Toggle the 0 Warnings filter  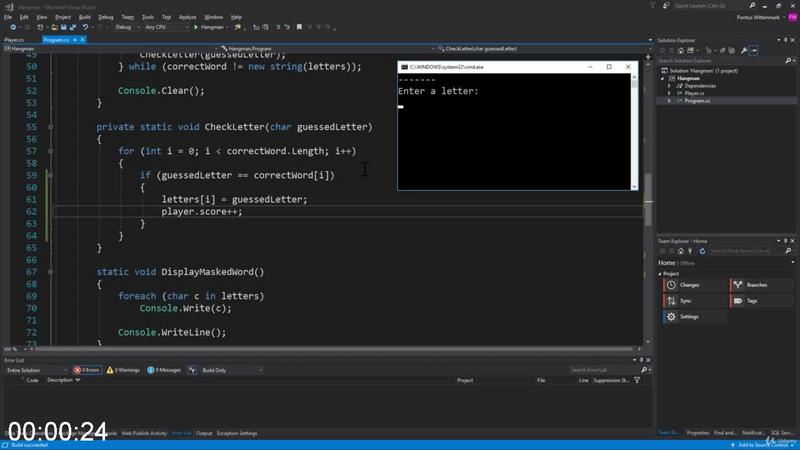click(x=123, y=370)
